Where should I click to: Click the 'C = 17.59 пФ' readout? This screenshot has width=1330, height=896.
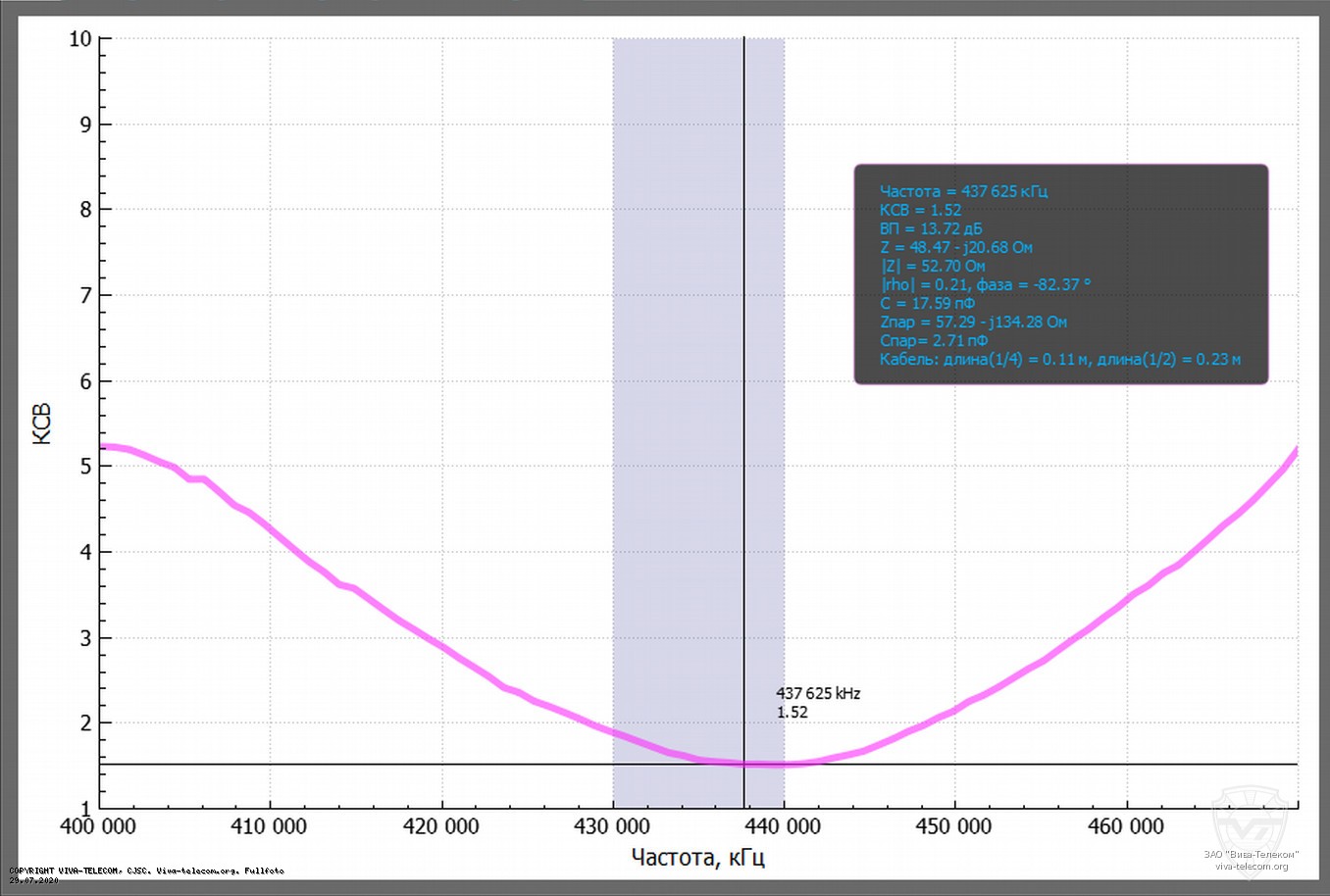click(927, 303)
